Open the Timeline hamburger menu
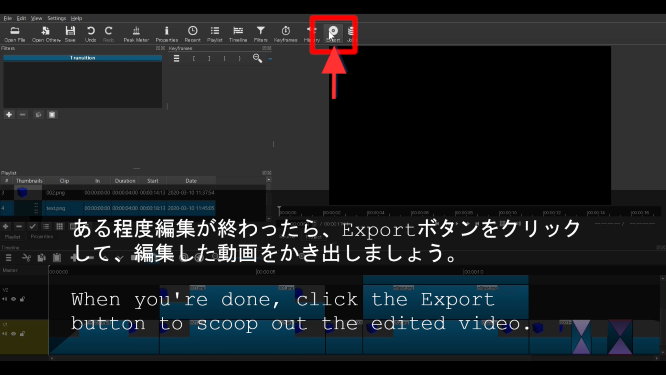The height and width of the screenshot is (375, 666). [x=8, y=257]
